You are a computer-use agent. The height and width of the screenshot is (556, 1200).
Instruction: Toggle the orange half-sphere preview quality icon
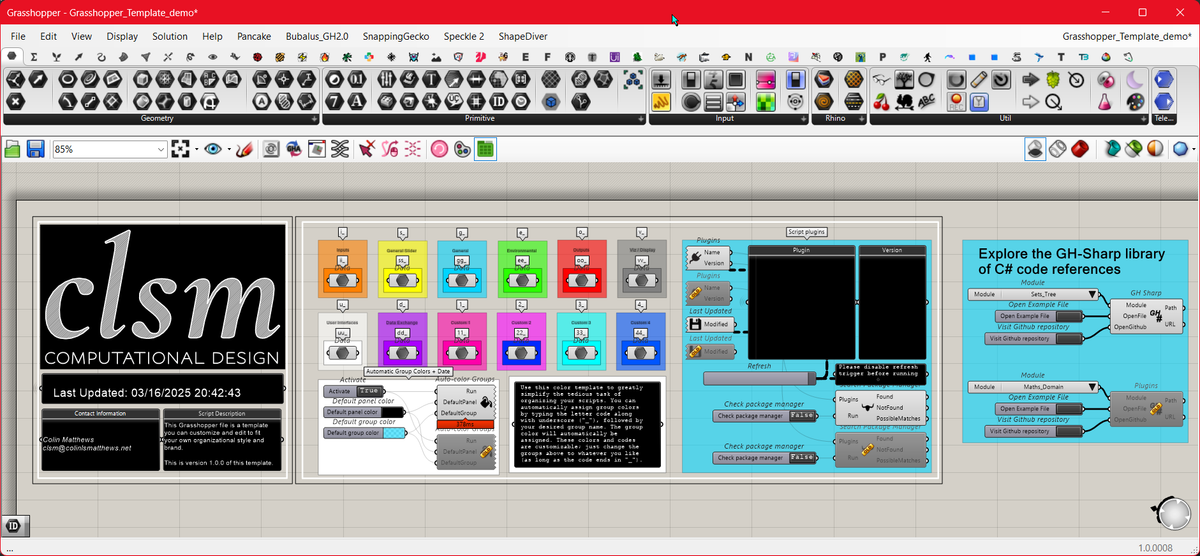pos(1155,149)
